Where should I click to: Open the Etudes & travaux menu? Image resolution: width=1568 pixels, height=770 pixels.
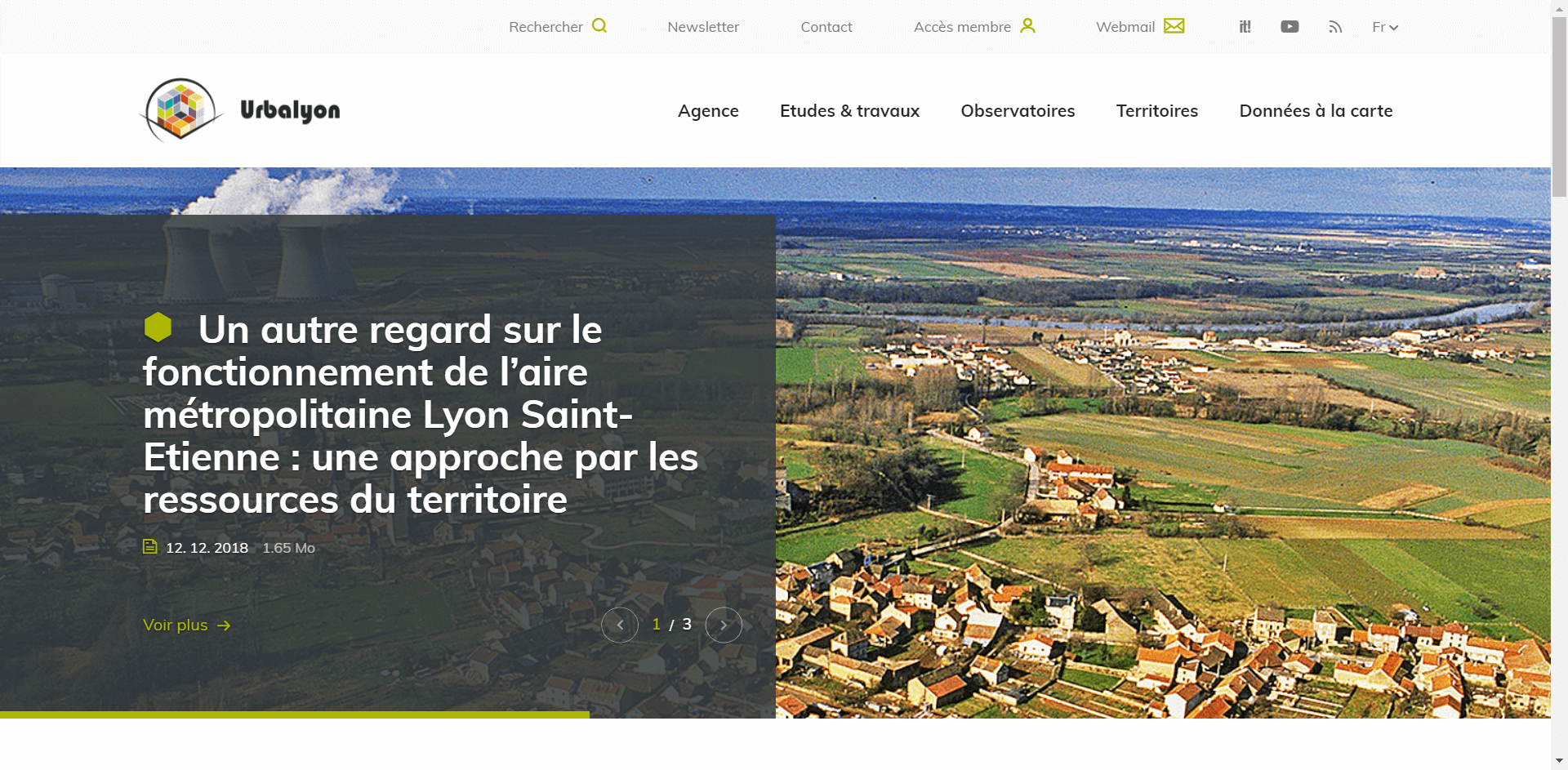(x=849, y=111)
